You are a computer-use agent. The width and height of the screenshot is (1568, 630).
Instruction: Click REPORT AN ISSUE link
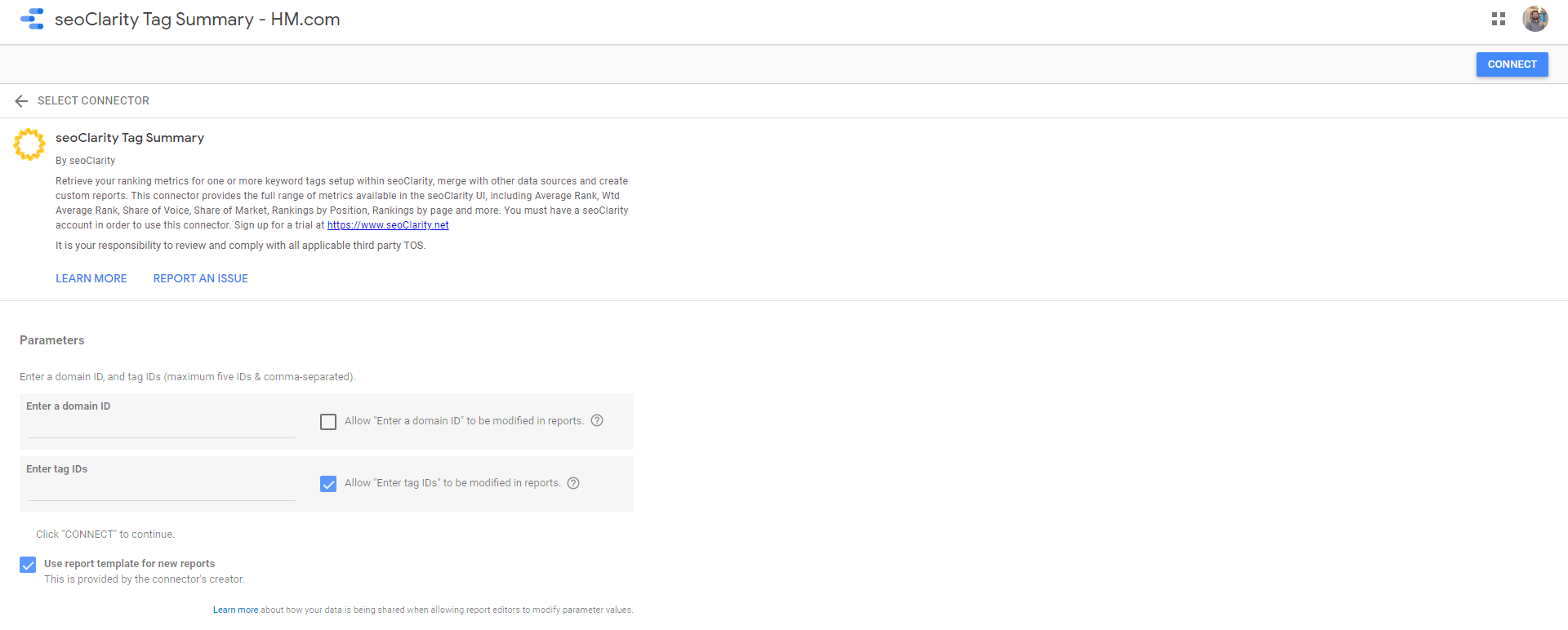(200, 278)
